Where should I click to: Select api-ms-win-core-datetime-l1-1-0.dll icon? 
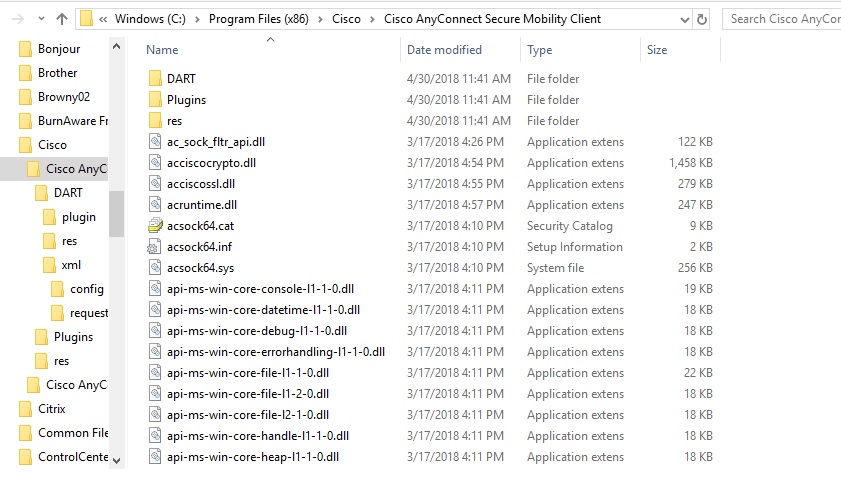click(x=155, y=310)
